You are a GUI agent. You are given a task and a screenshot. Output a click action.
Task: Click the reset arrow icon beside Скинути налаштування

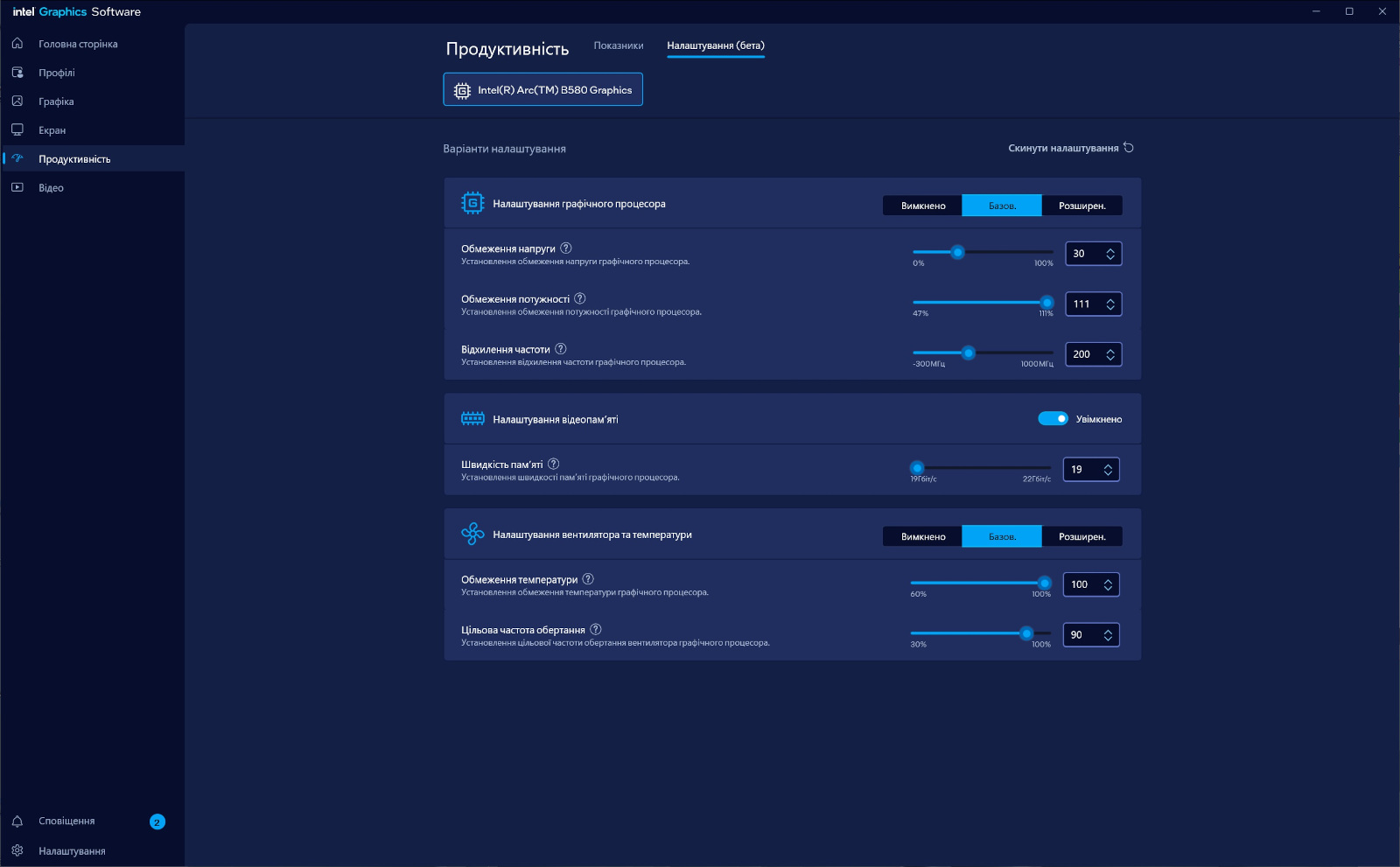1129,148
